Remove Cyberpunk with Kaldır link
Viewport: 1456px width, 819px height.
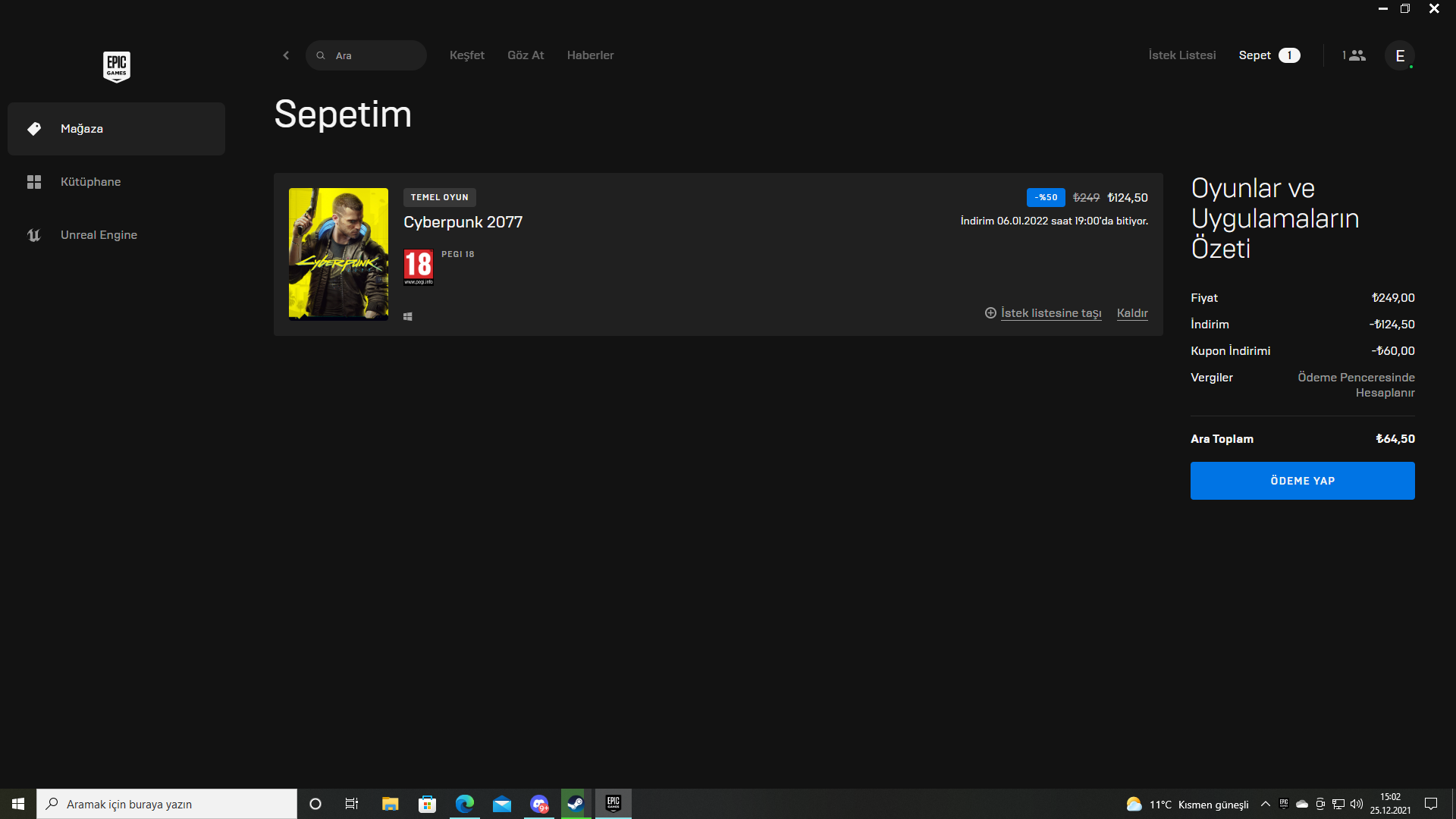tap(1132, 313)
